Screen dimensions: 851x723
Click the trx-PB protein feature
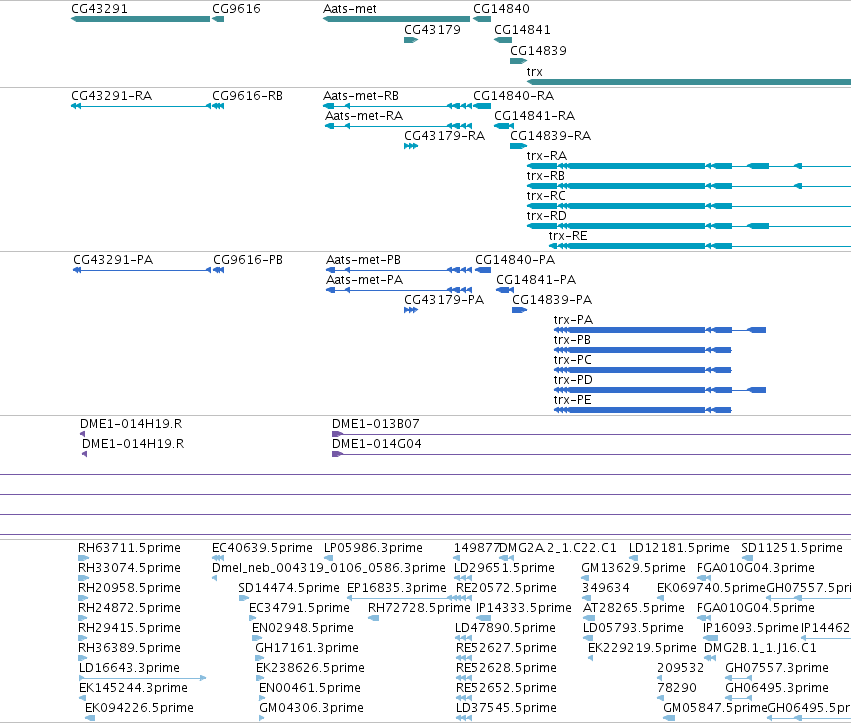click(x=643, y=350)
